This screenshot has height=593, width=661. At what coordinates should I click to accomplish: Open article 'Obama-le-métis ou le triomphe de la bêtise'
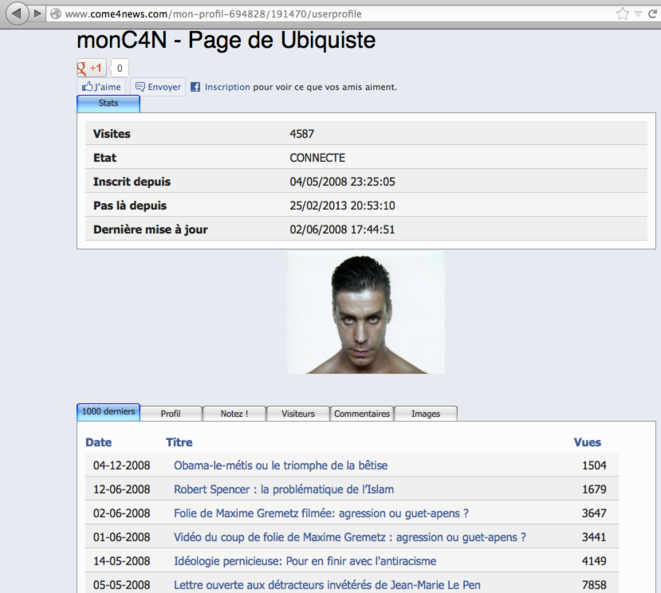[281, 465]
